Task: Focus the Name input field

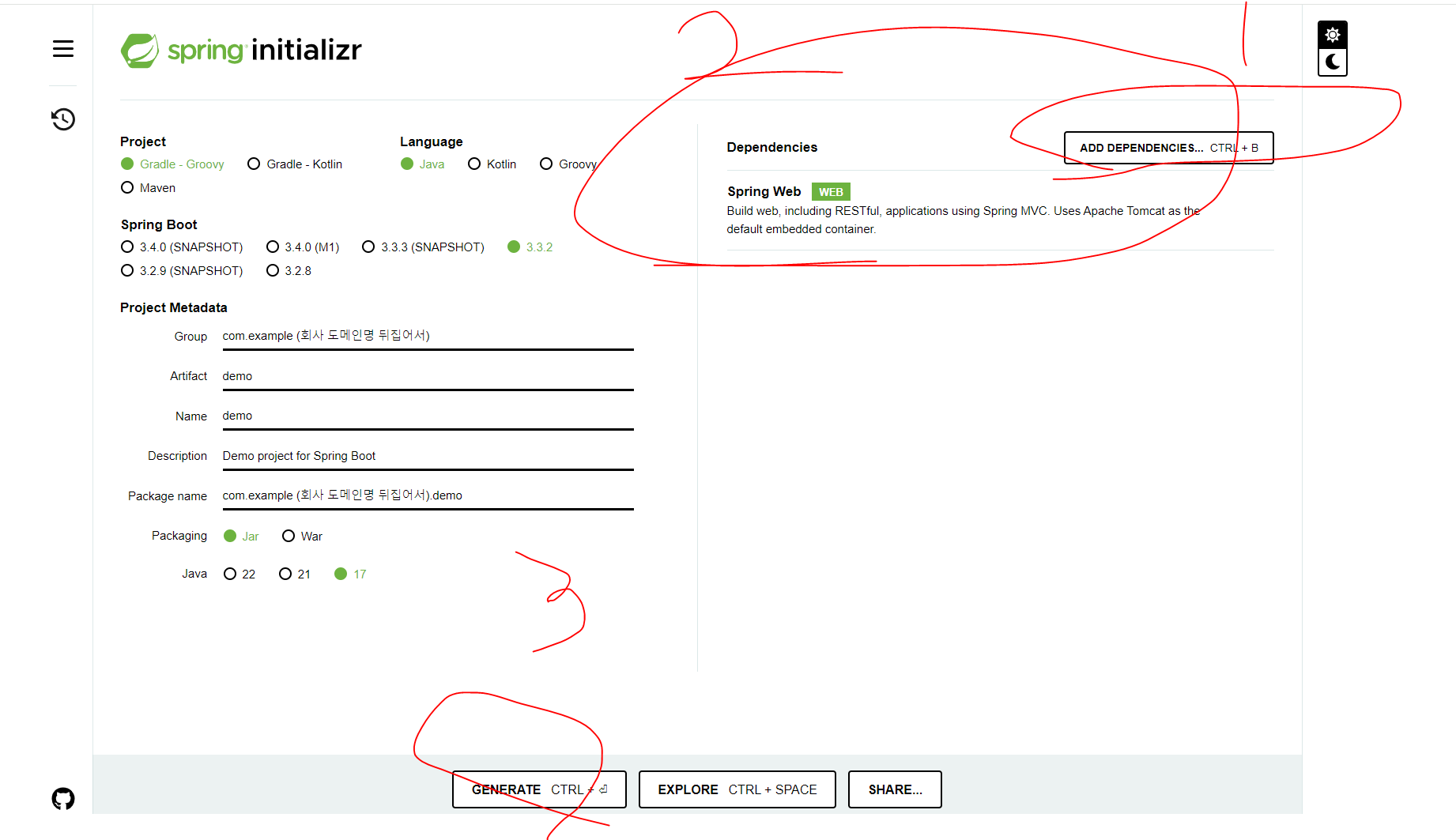Action: pyautogui.click(x=428, y=416)
